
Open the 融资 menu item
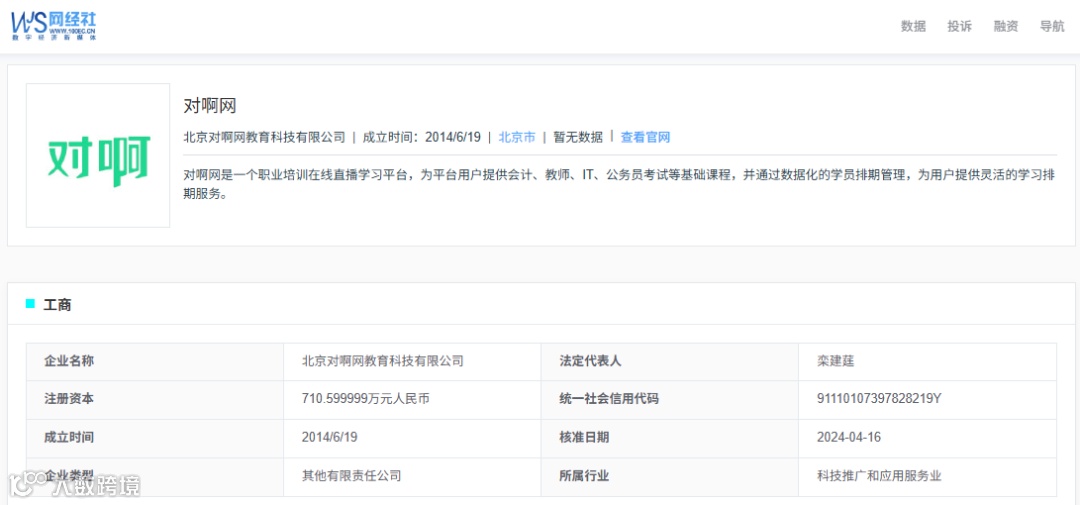point(1006,26)
